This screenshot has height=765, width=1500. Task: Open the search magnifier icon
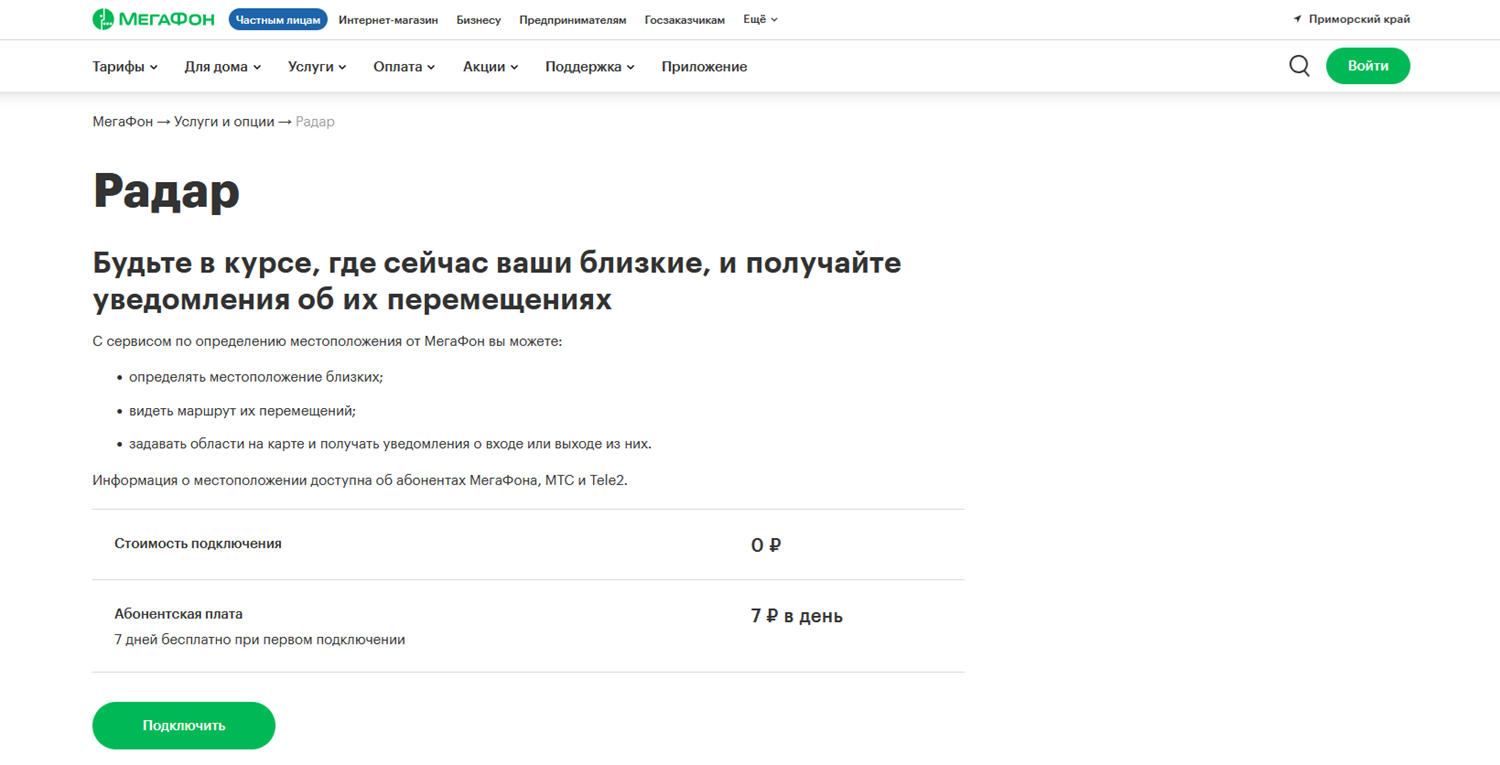tap(1299, 66)
